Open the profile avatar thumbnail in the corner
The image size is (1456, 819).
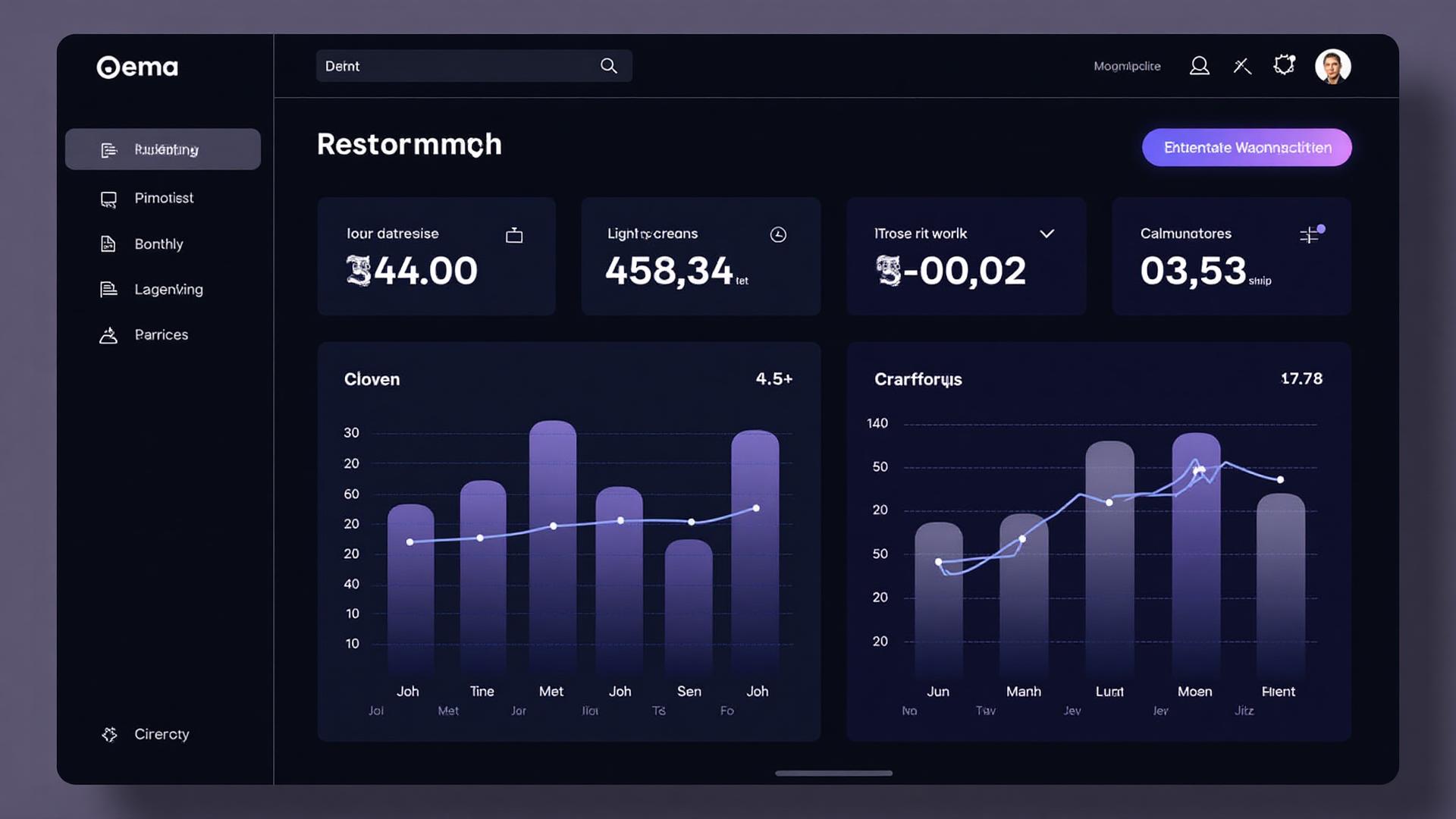point(1333,66)
